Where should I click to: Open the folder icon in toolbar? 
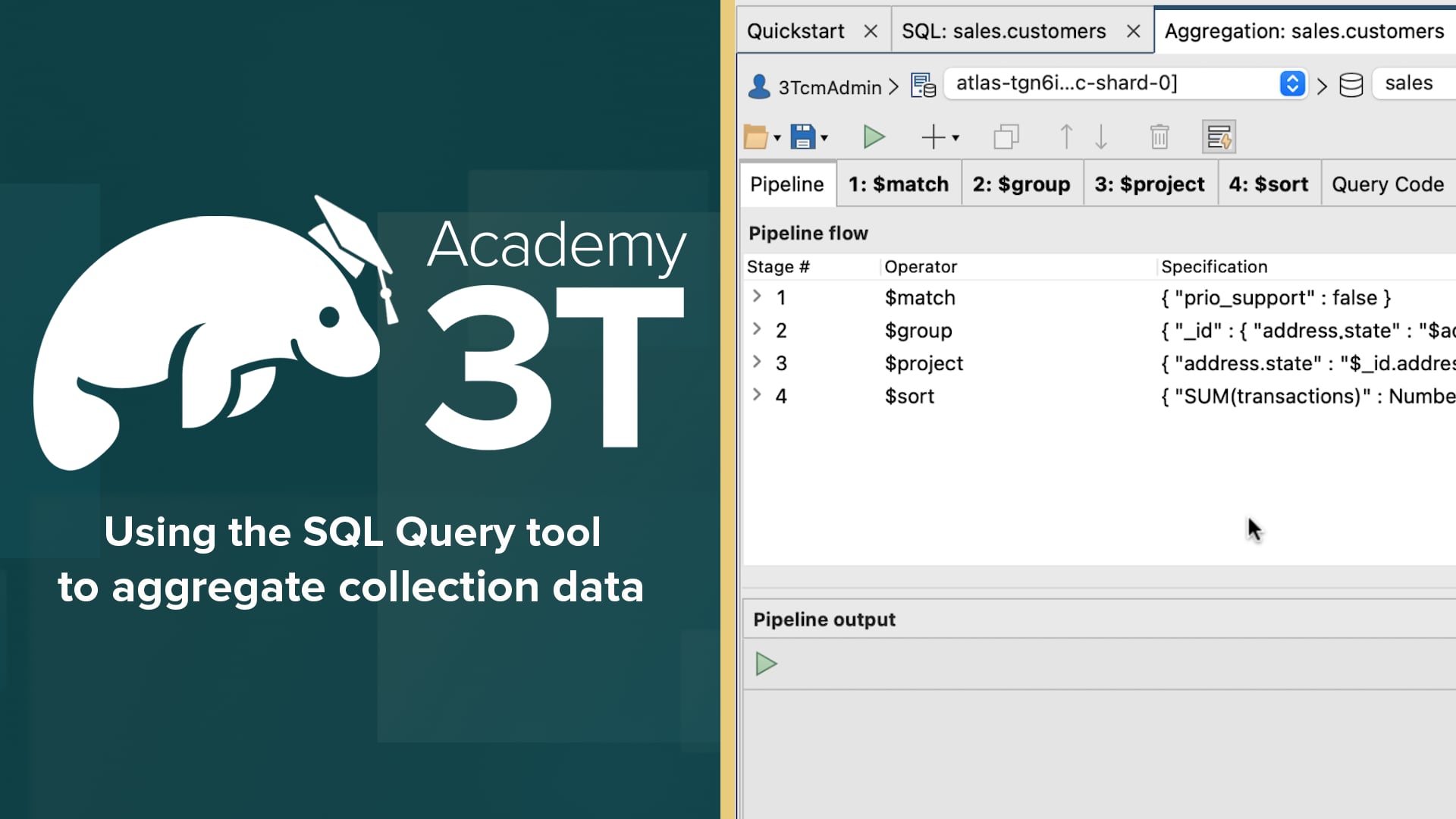click(756, 137)
